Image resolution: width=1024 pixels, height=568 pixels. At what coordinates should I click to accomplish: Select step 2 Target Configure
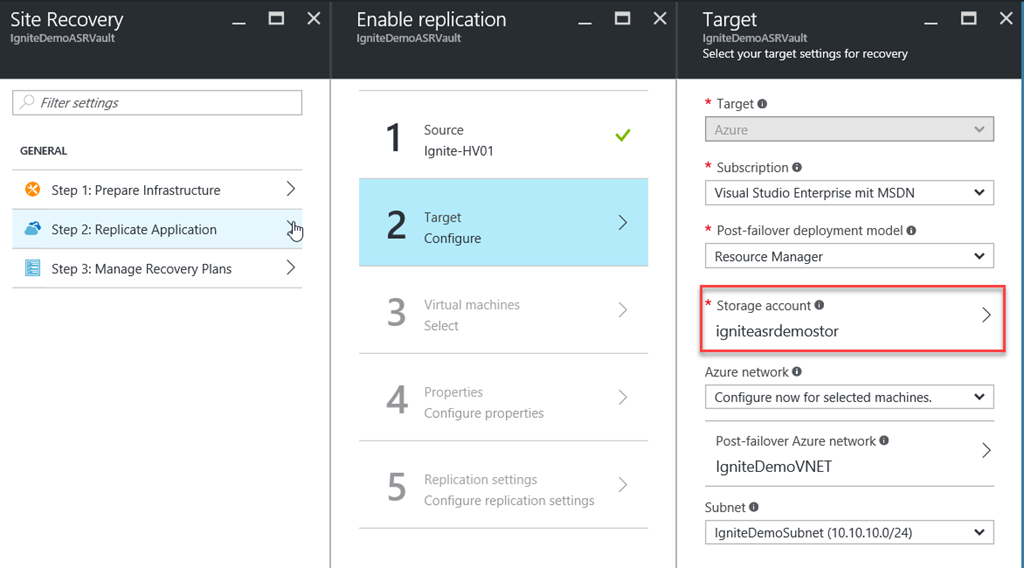[503, 227]
